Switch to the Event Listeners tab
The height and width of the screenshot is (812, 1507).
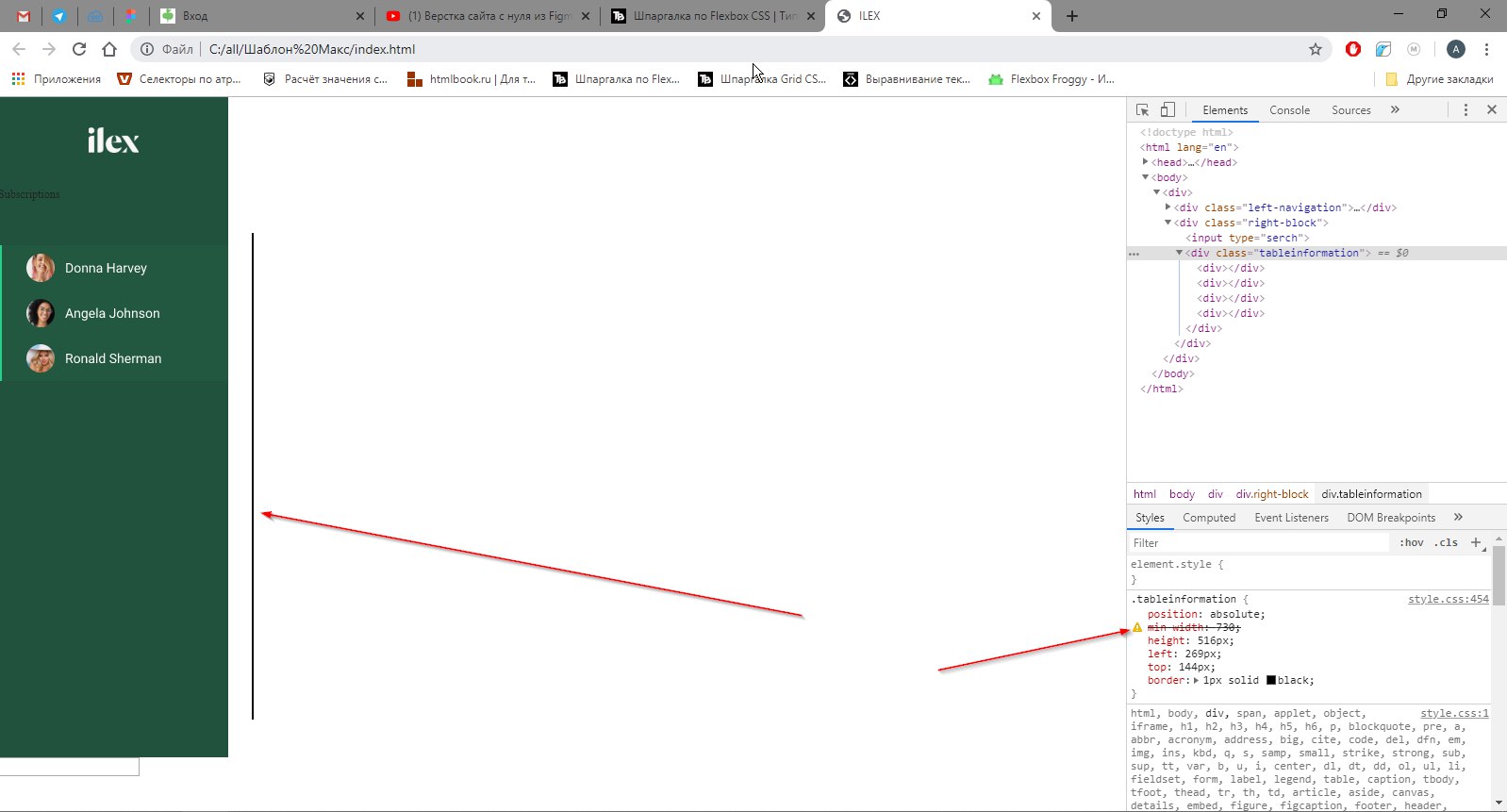click(1291, 518)
